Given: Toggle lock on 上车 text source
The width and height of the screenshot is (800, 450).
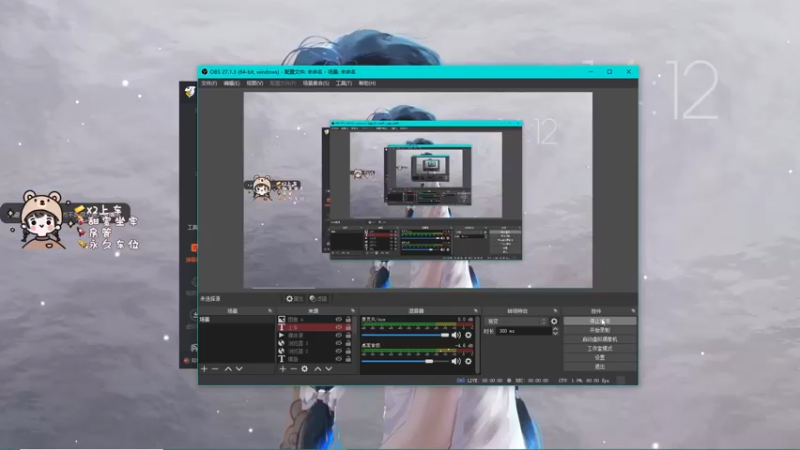Looking at the screenshot, I should tap(348, 328).
